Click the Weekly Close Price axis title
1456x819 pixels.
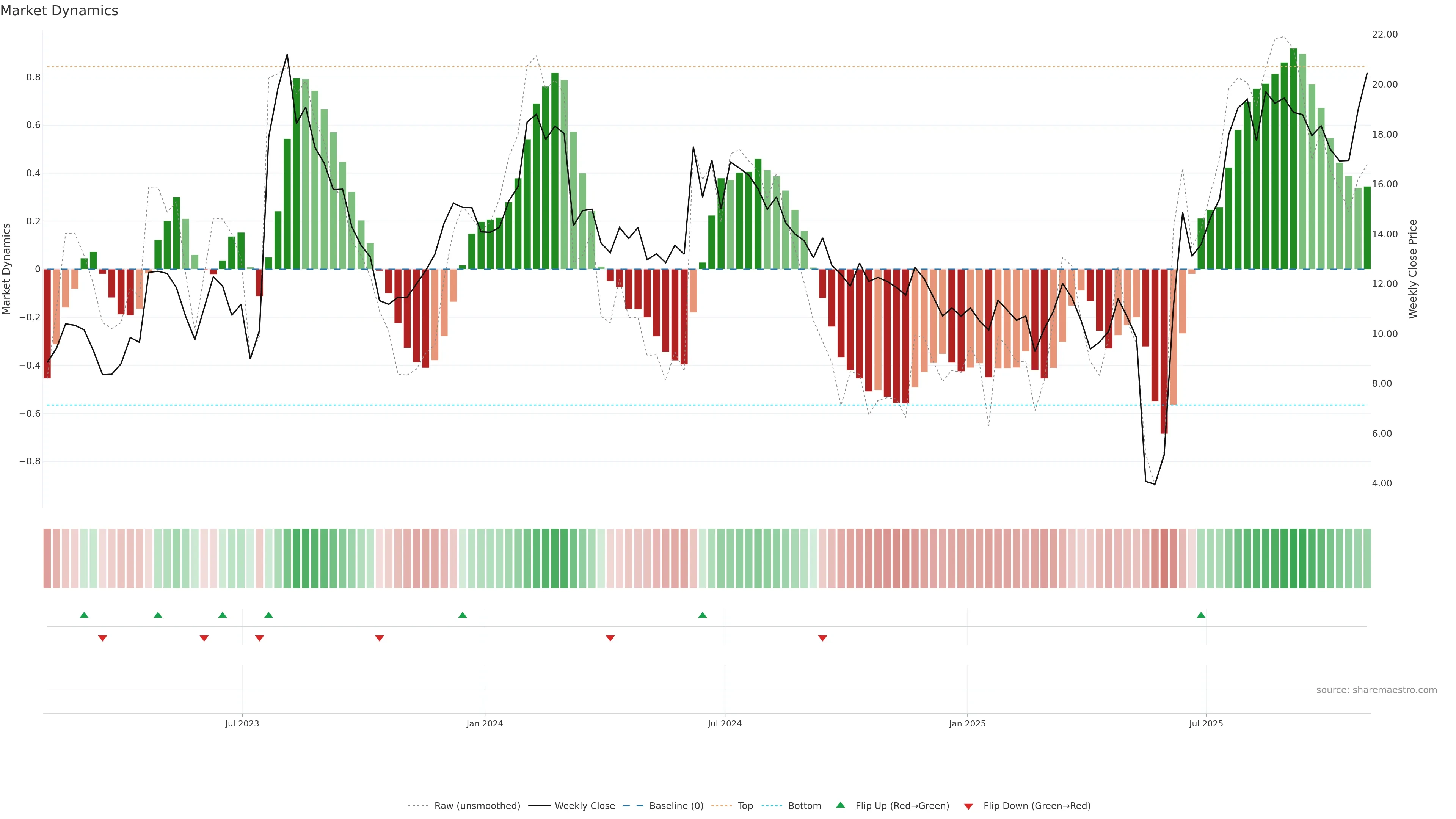pos(1412,269)
